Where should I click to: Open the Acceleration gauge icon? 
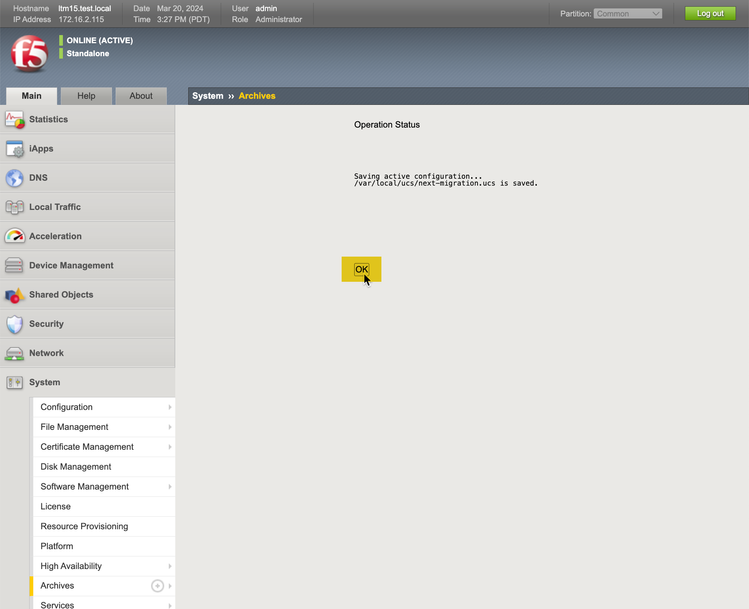click(15, 236)
